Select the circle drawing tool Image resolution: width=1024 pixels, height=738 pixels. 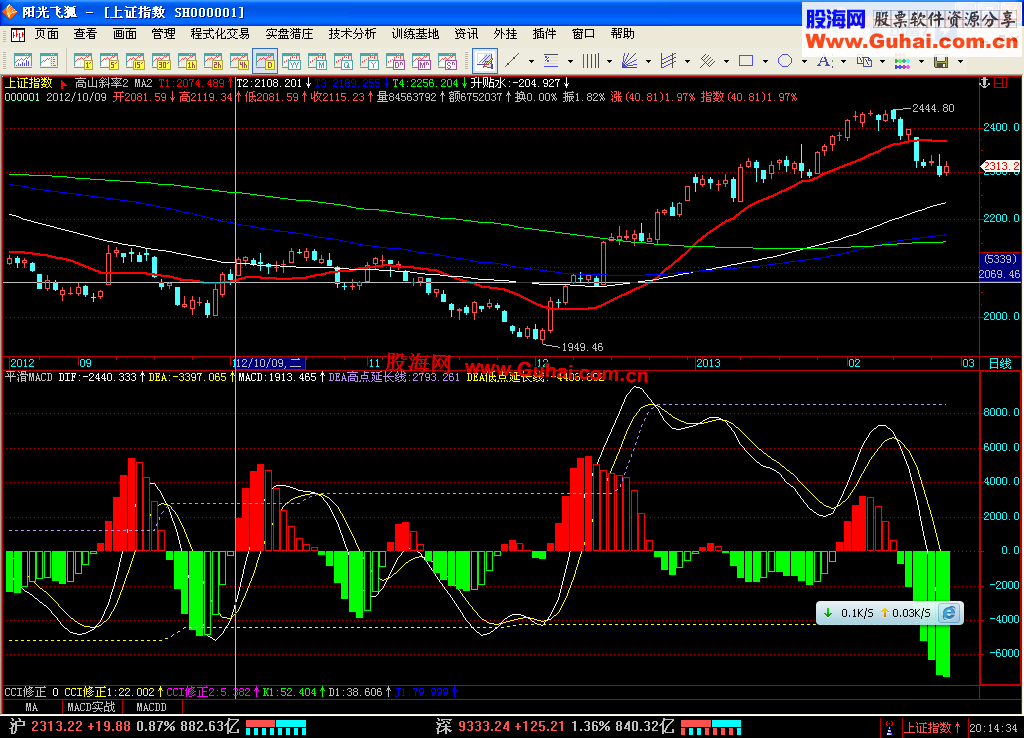785,61
